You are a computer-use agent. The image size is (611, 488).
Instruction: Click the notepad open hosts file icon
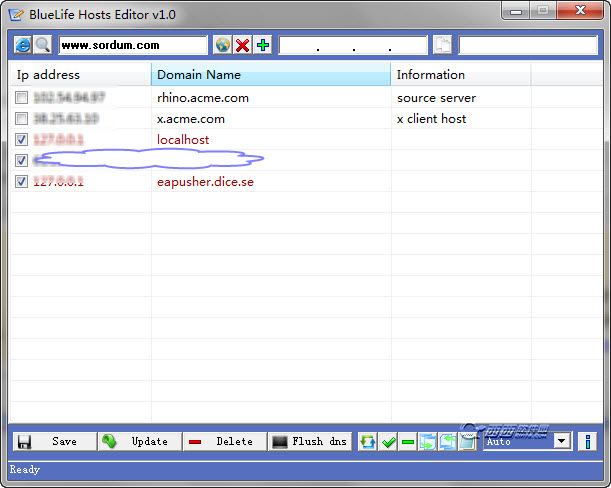467,442
